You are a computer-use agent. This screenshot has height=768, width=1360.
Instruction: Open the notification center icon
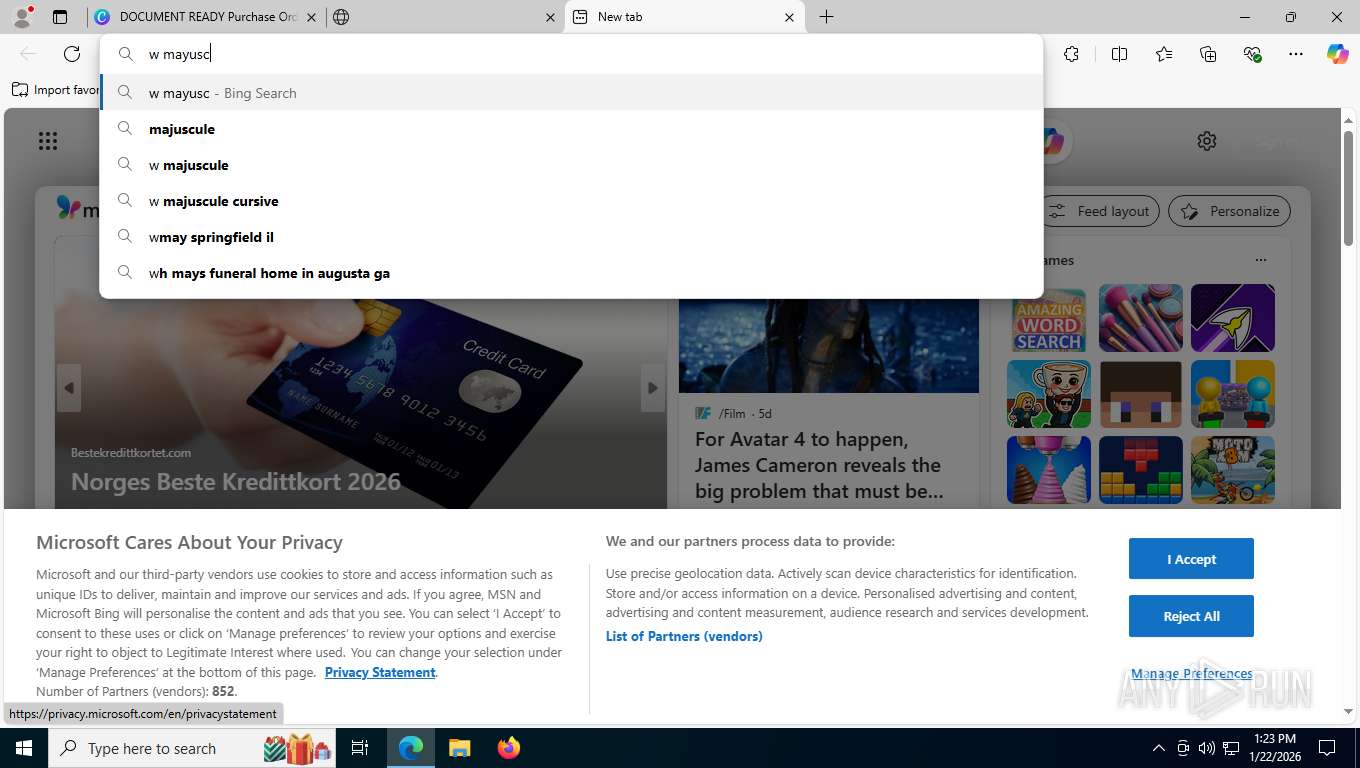click(1327, 748)
